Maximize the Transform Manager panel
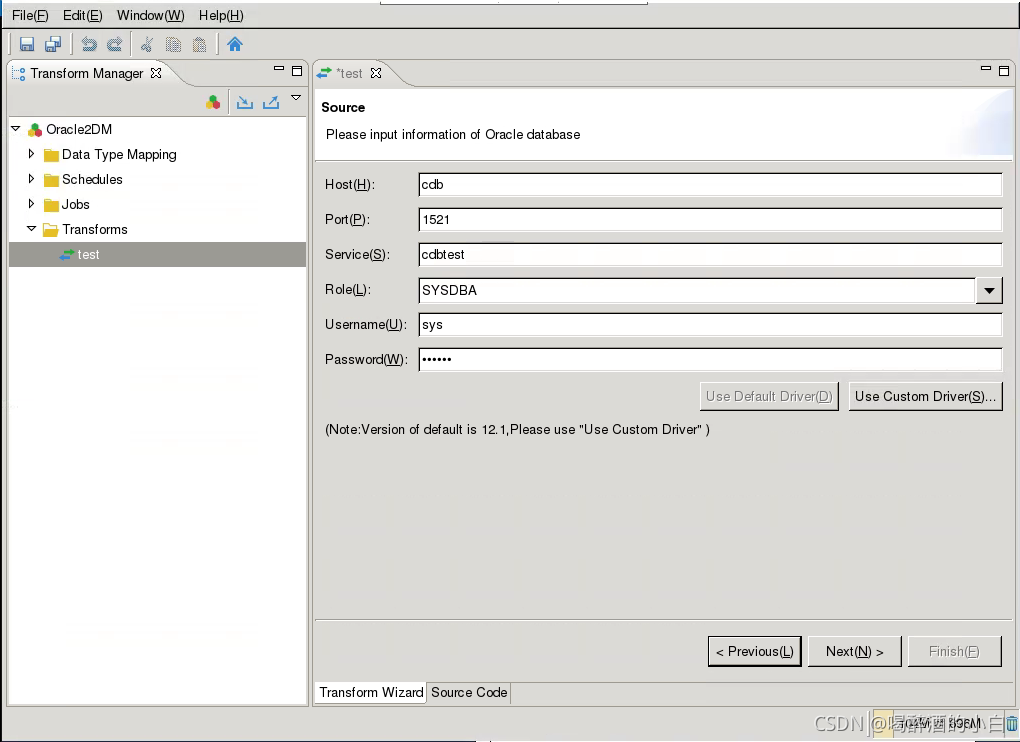The width and height of the screenshot is (1020, 742). [x=297, y=71]
